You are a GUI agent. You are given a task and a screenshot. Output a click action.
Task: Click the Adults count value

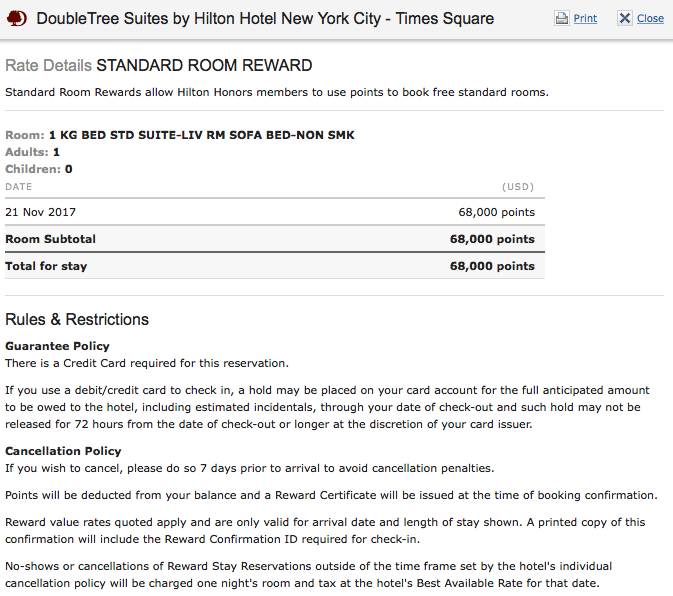coord(56,152)
